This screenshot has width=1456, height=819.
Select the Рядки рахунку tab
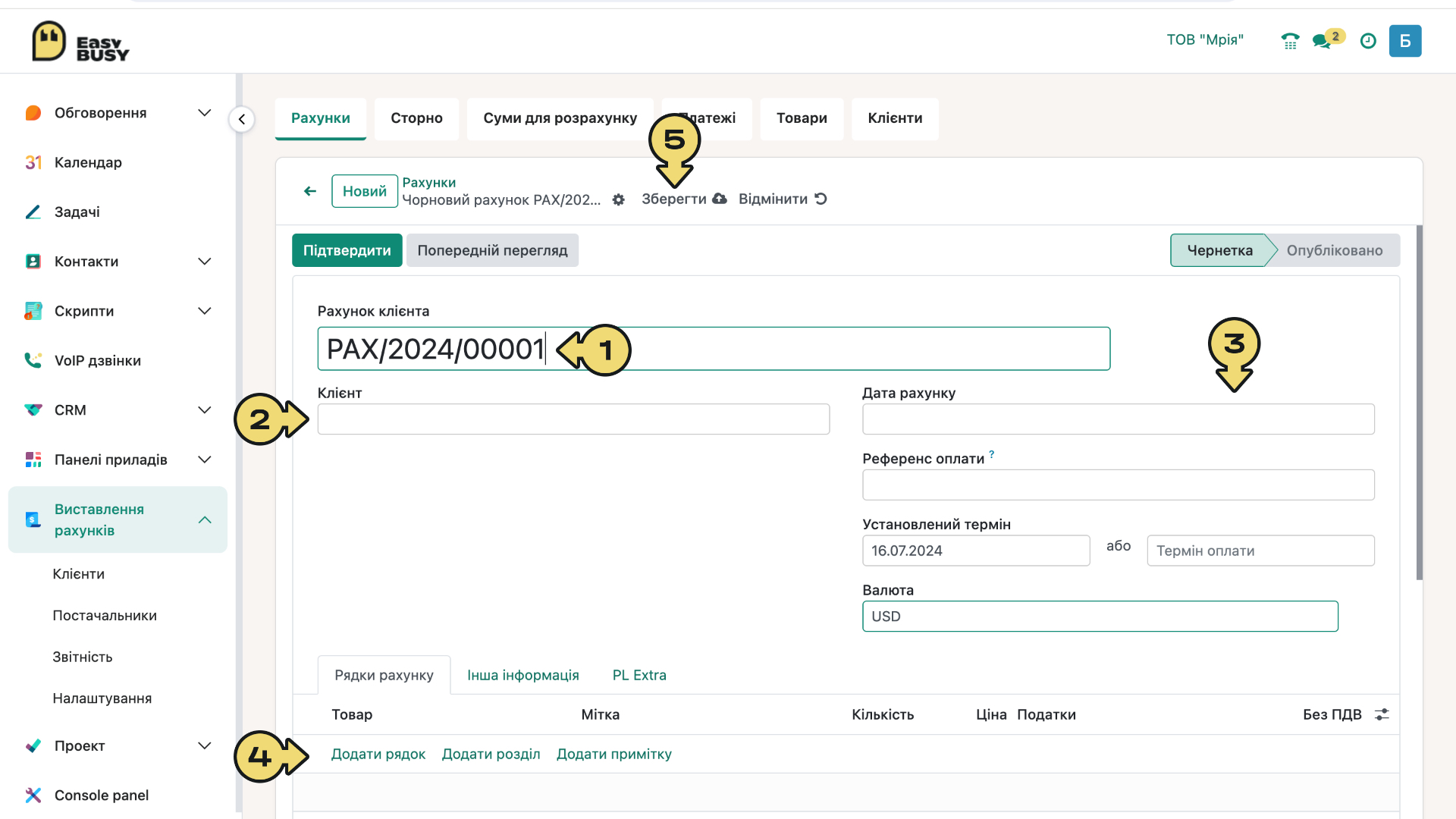[x=384, y=675]
